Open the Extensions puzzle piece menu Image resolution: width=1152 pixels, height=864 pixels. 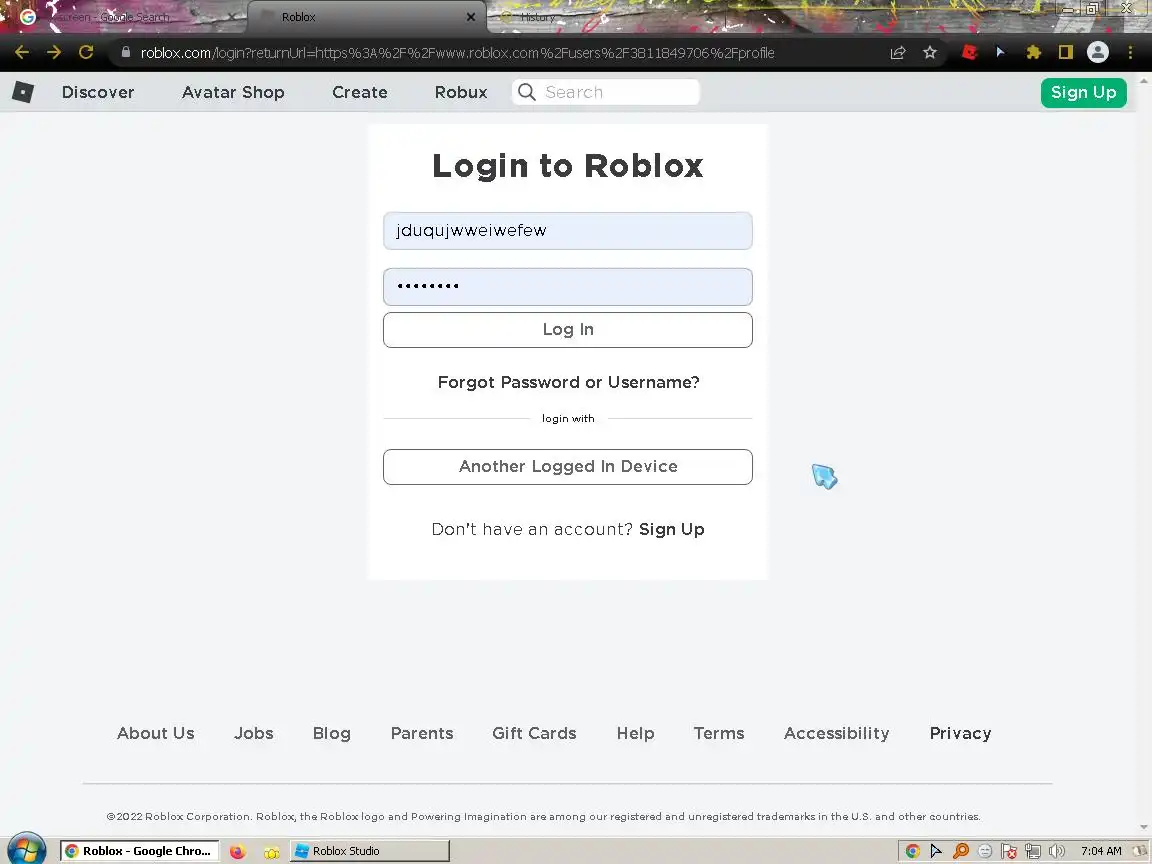point(1034,52)
